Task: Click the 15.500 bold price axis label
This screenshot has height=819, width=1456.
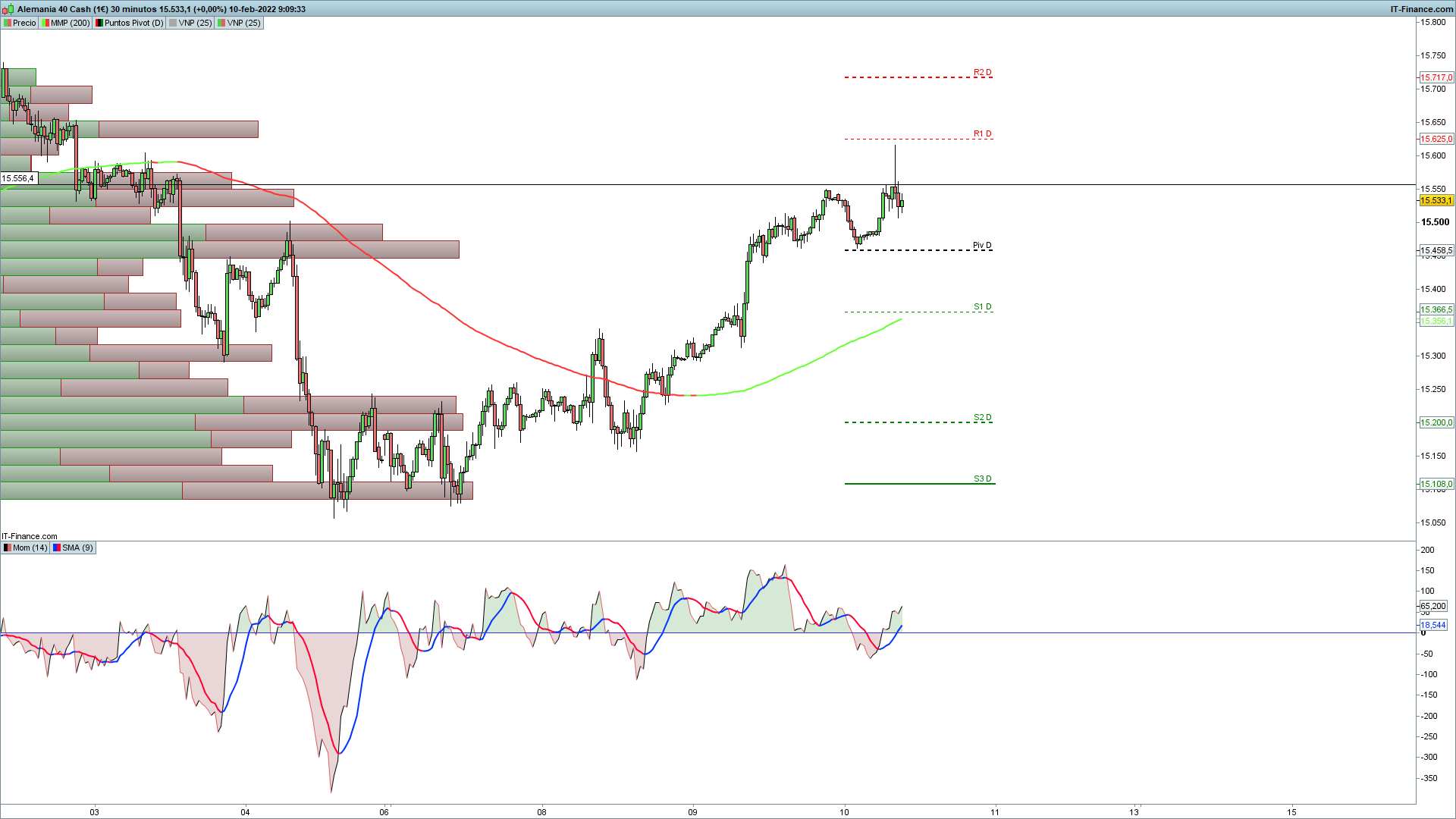Action: point(1435,222)
